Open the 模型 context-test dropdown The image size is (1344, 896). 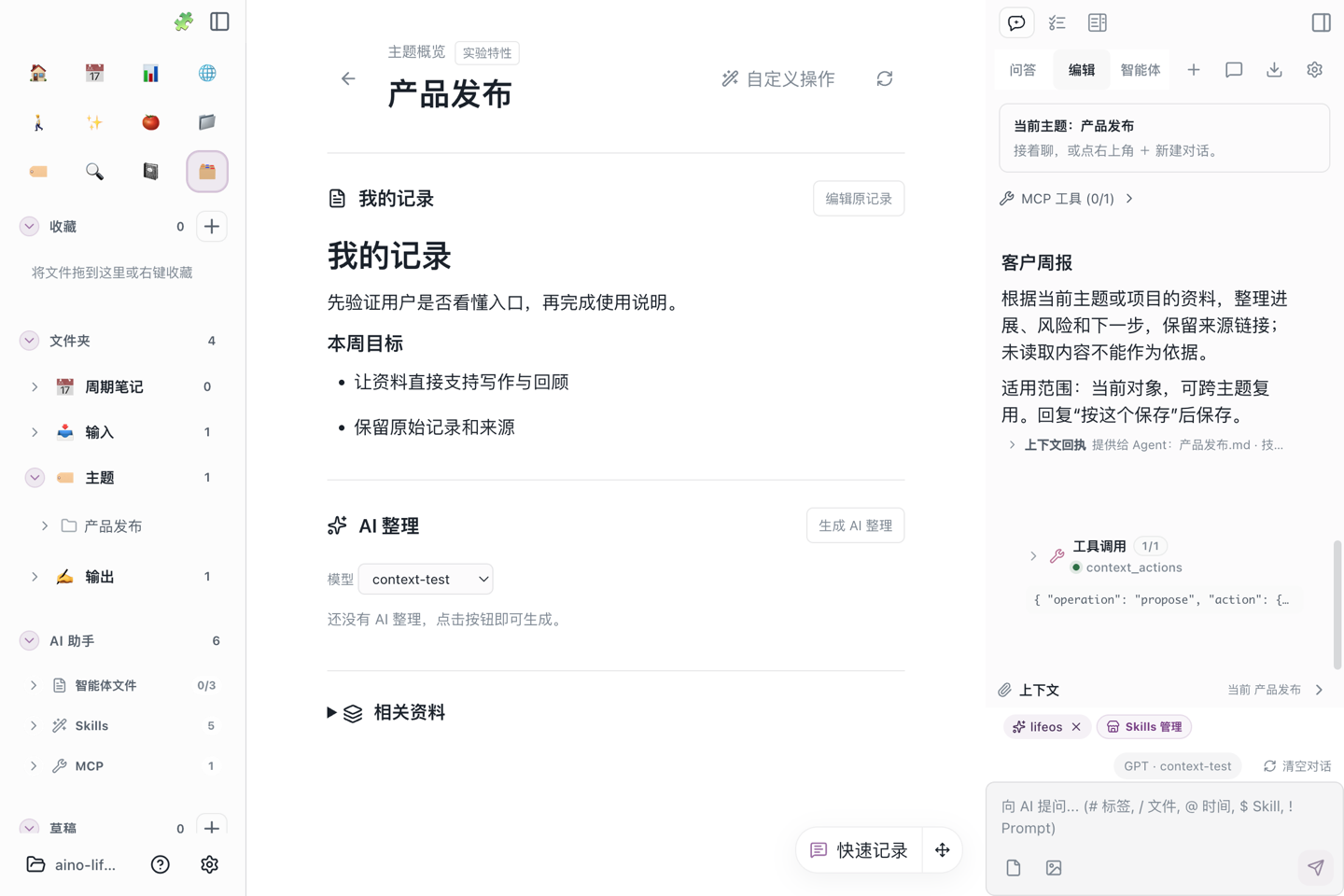[x=426, y=580]
